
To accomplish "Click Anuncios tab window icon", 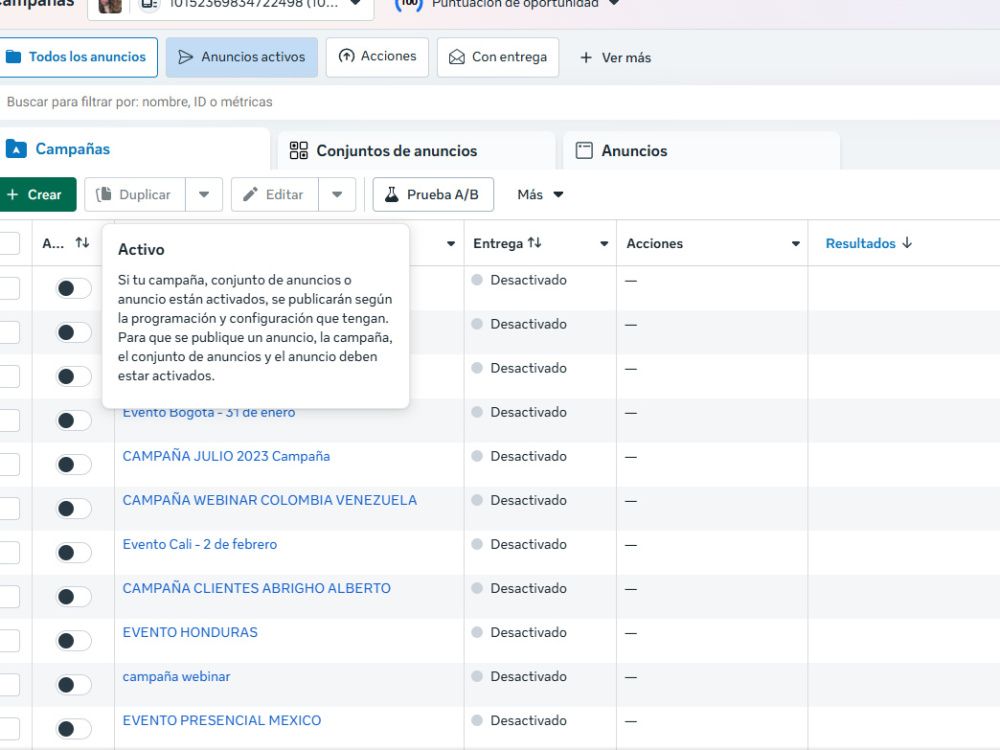I will tap(584, 151).
